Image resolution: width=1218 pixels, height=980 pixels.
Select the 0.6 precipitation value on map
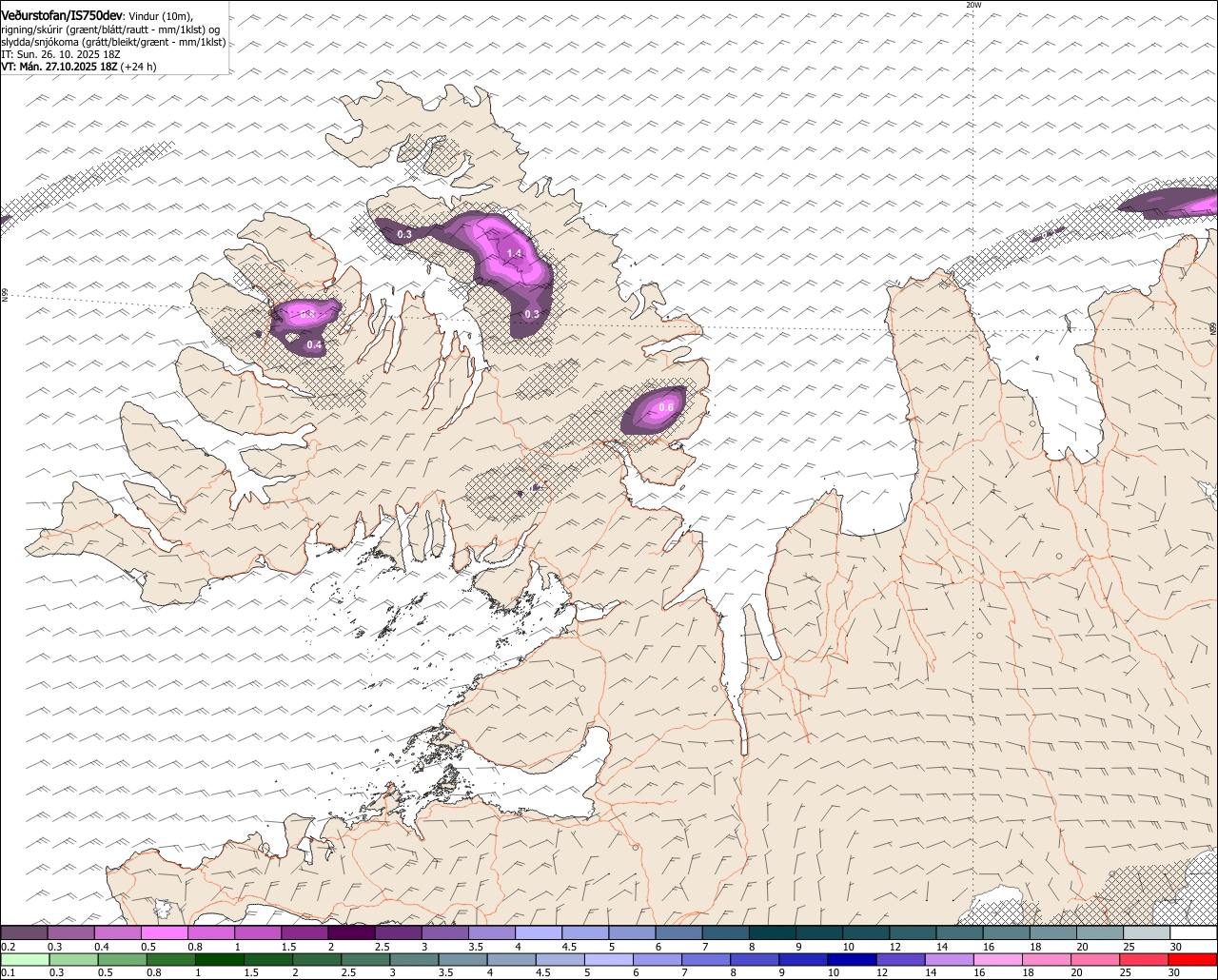point(666,408)
